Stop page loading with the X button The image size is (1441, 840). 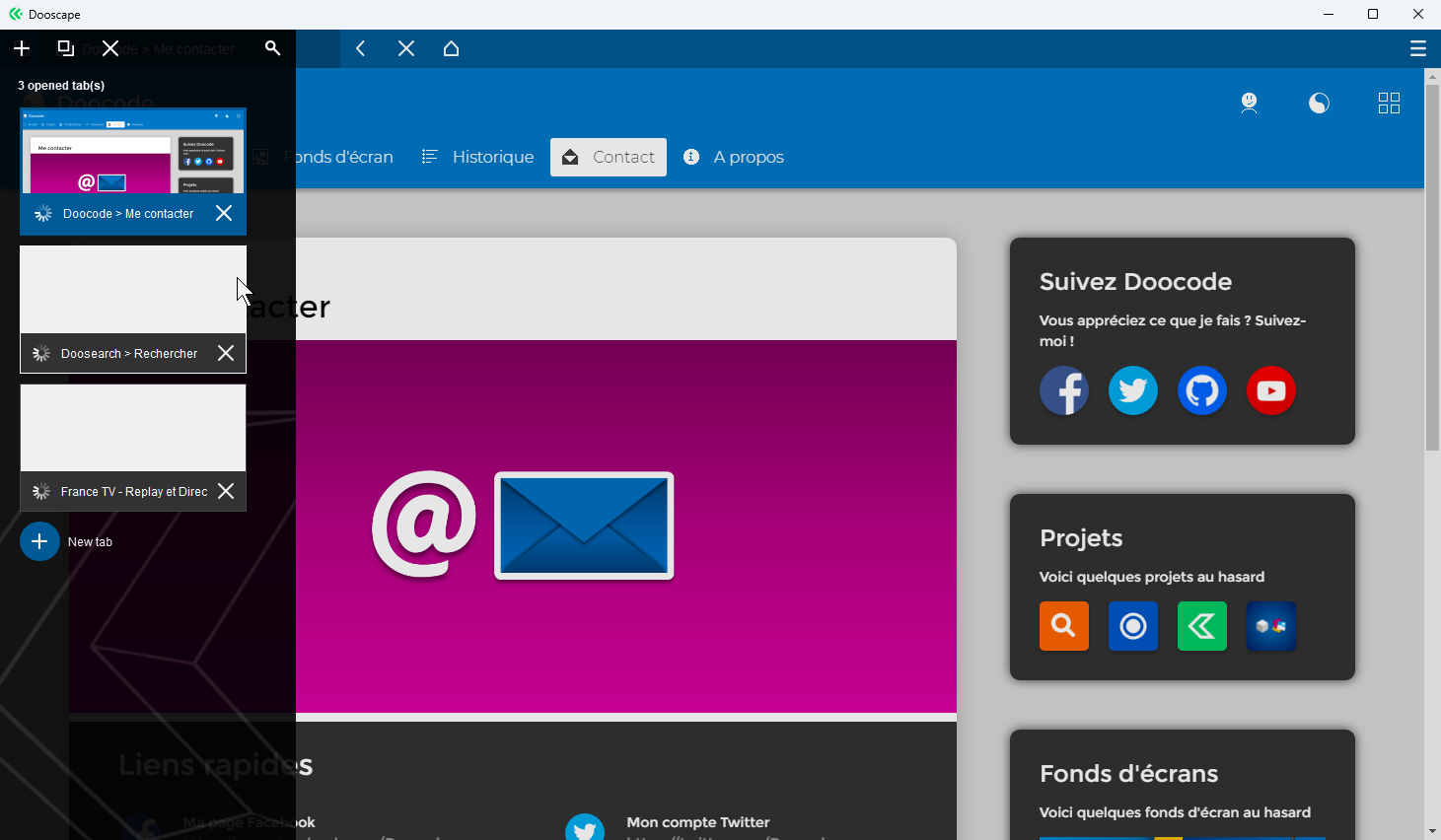(406, 48)
